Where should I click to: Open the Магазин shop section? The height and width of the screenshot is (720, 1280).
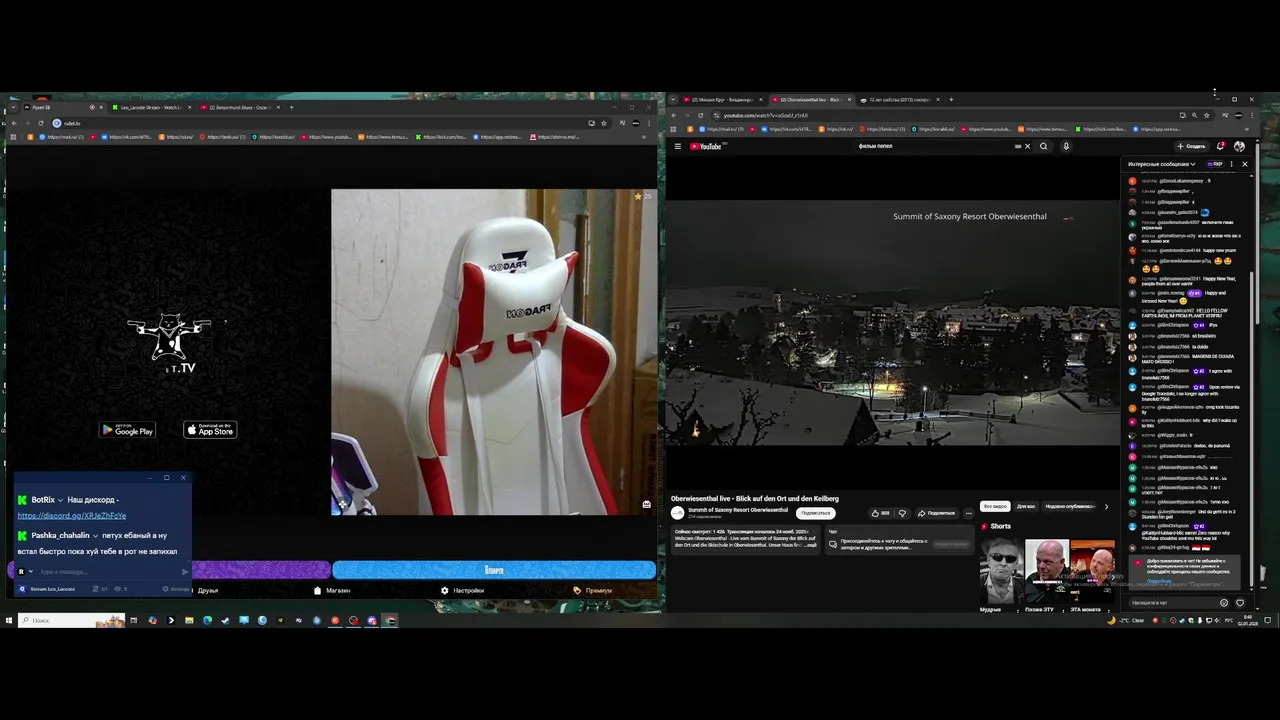[332, 591]
